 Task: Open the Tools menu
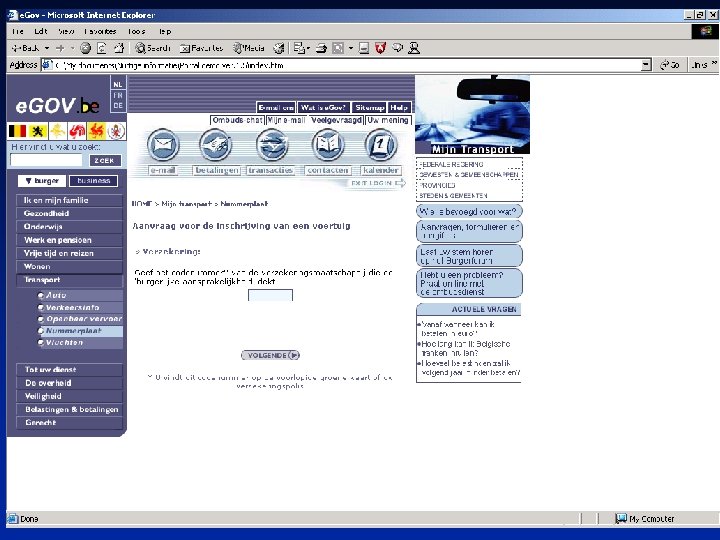tap(136, 31)
